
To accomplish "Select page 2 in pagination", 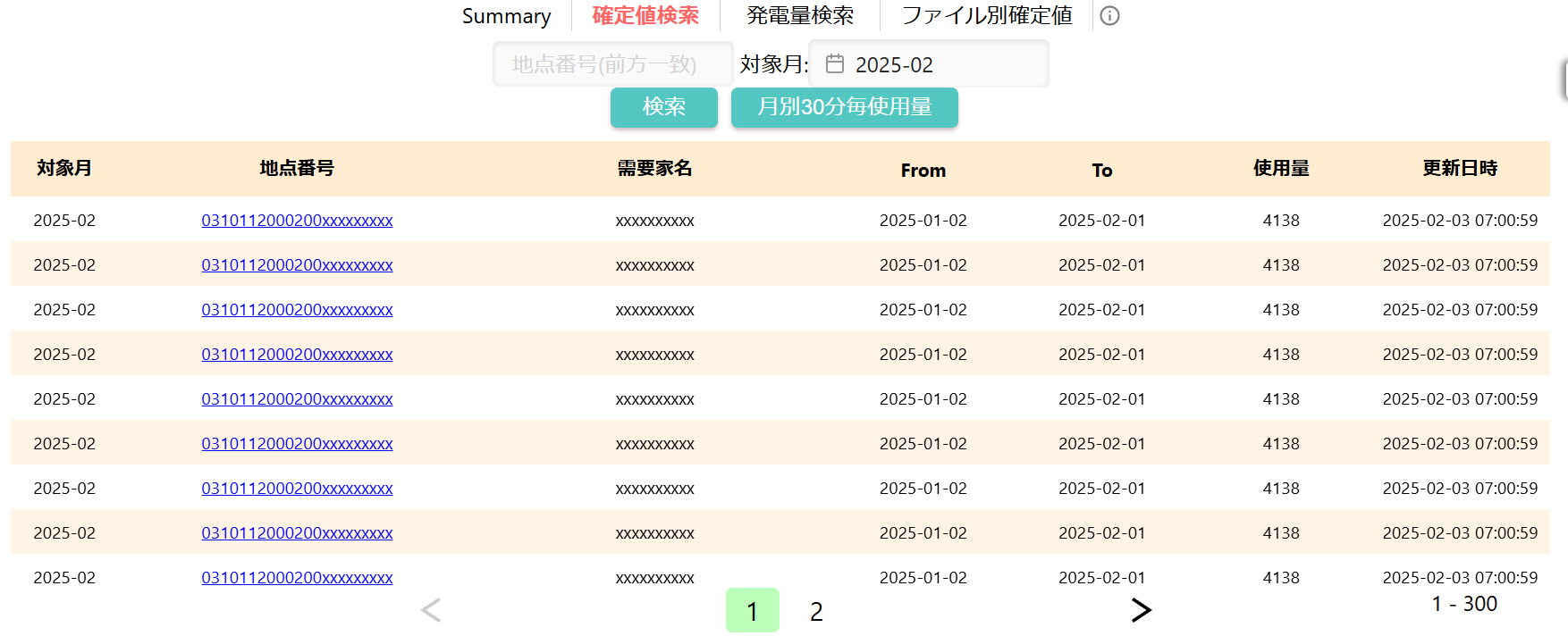I will click(x=816, y=611).
